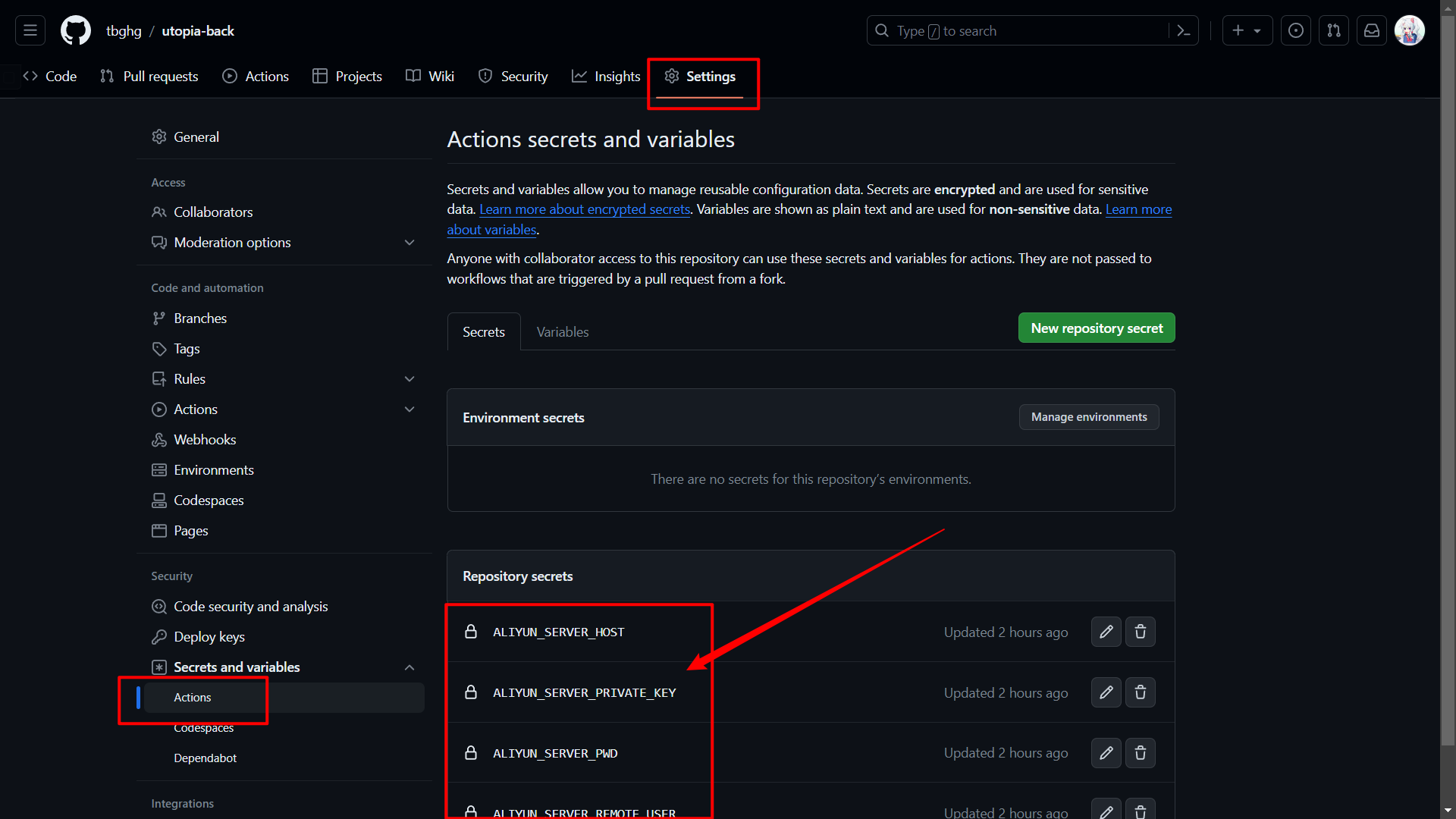The width and height of the screenshot is (1456, 819).
Task: Open the Insights repository tab
Action: [x=606, y=77]
